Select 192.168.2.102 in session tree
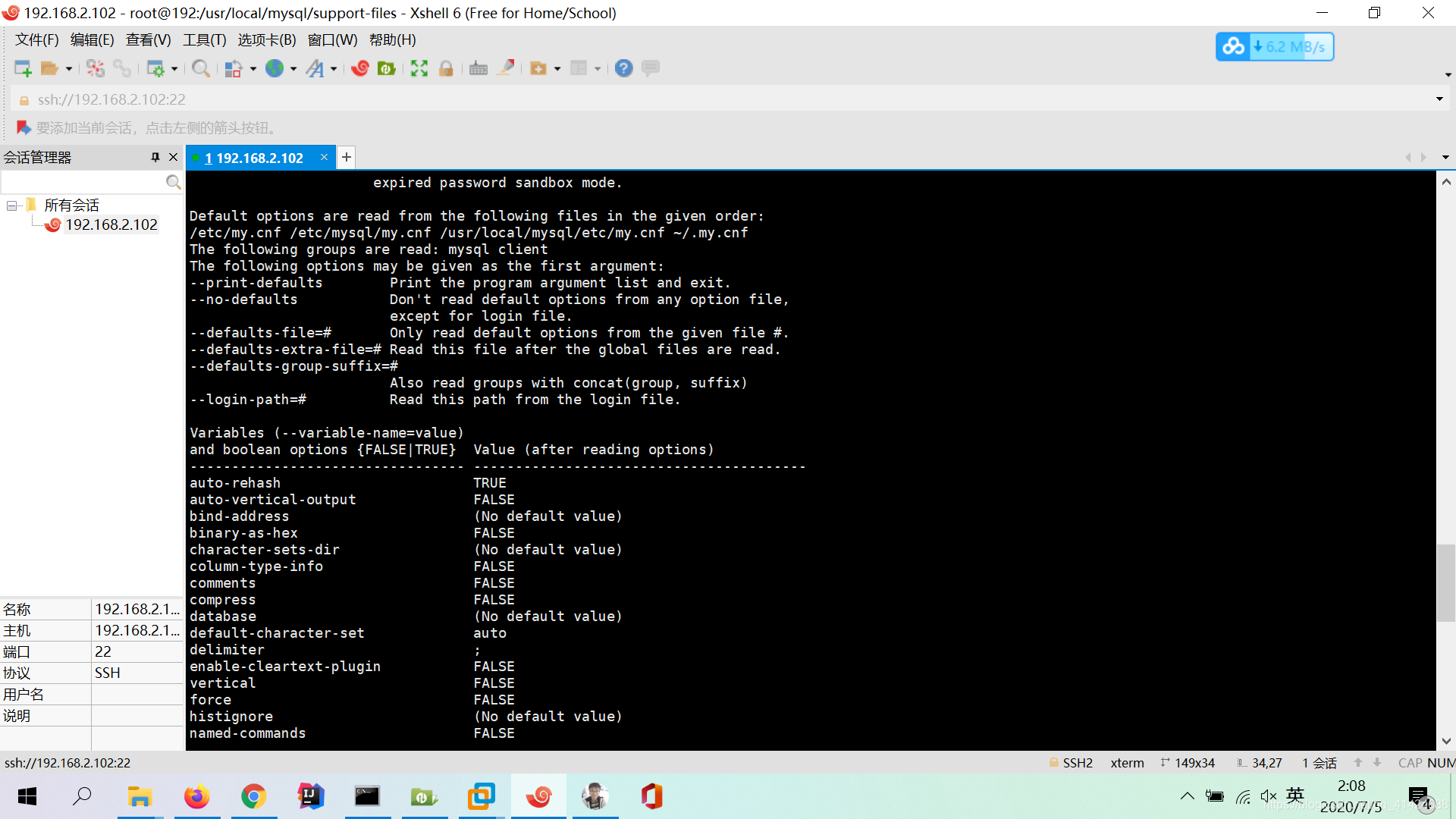 111,224
